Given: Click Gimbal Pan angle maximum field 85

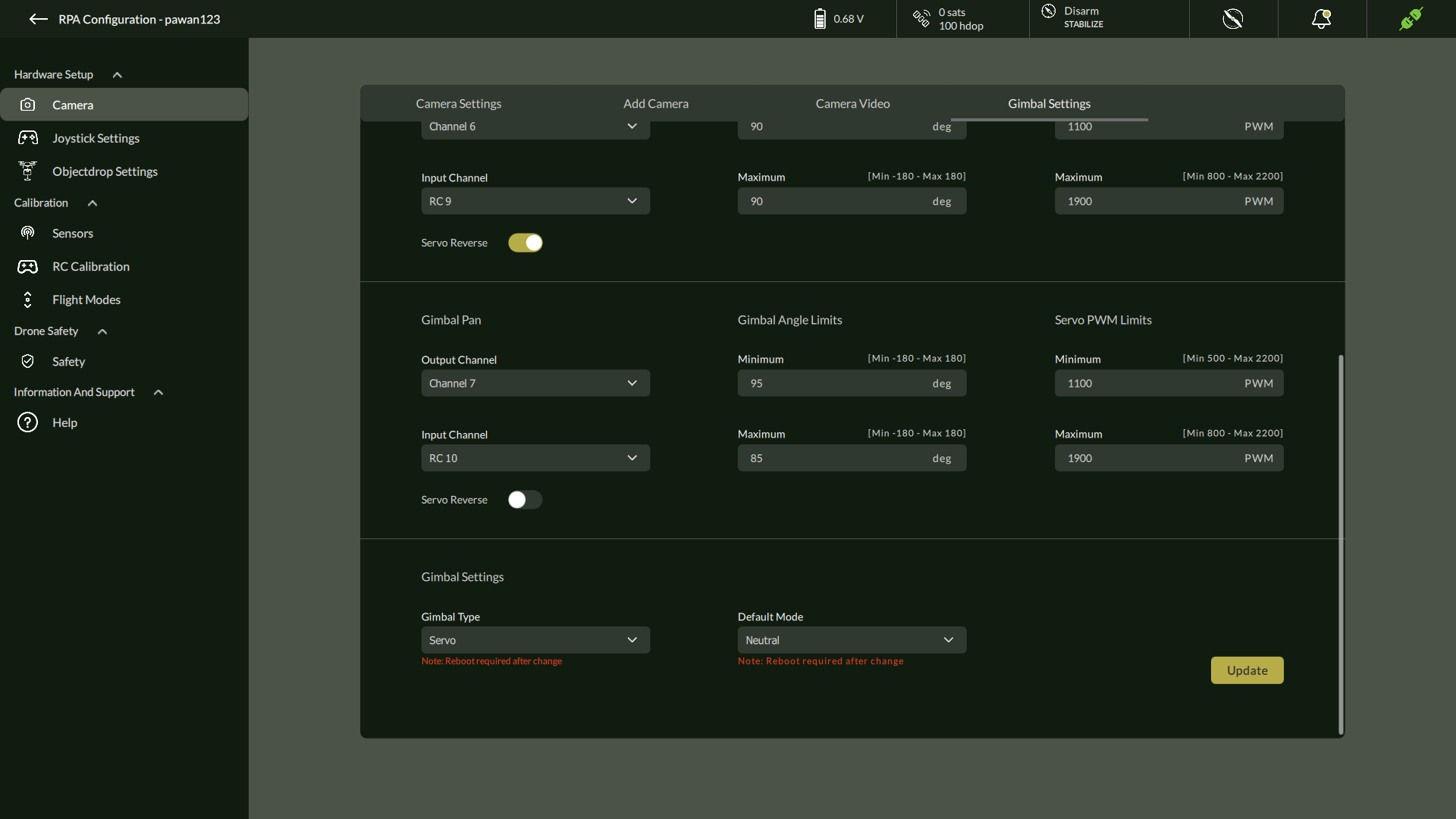Looking at the screenshot, I should point(852,458).
